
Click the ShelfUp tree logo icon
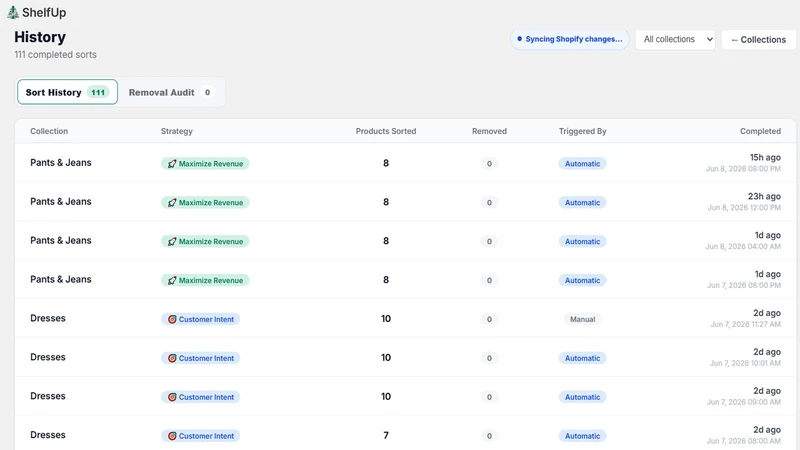13,12
